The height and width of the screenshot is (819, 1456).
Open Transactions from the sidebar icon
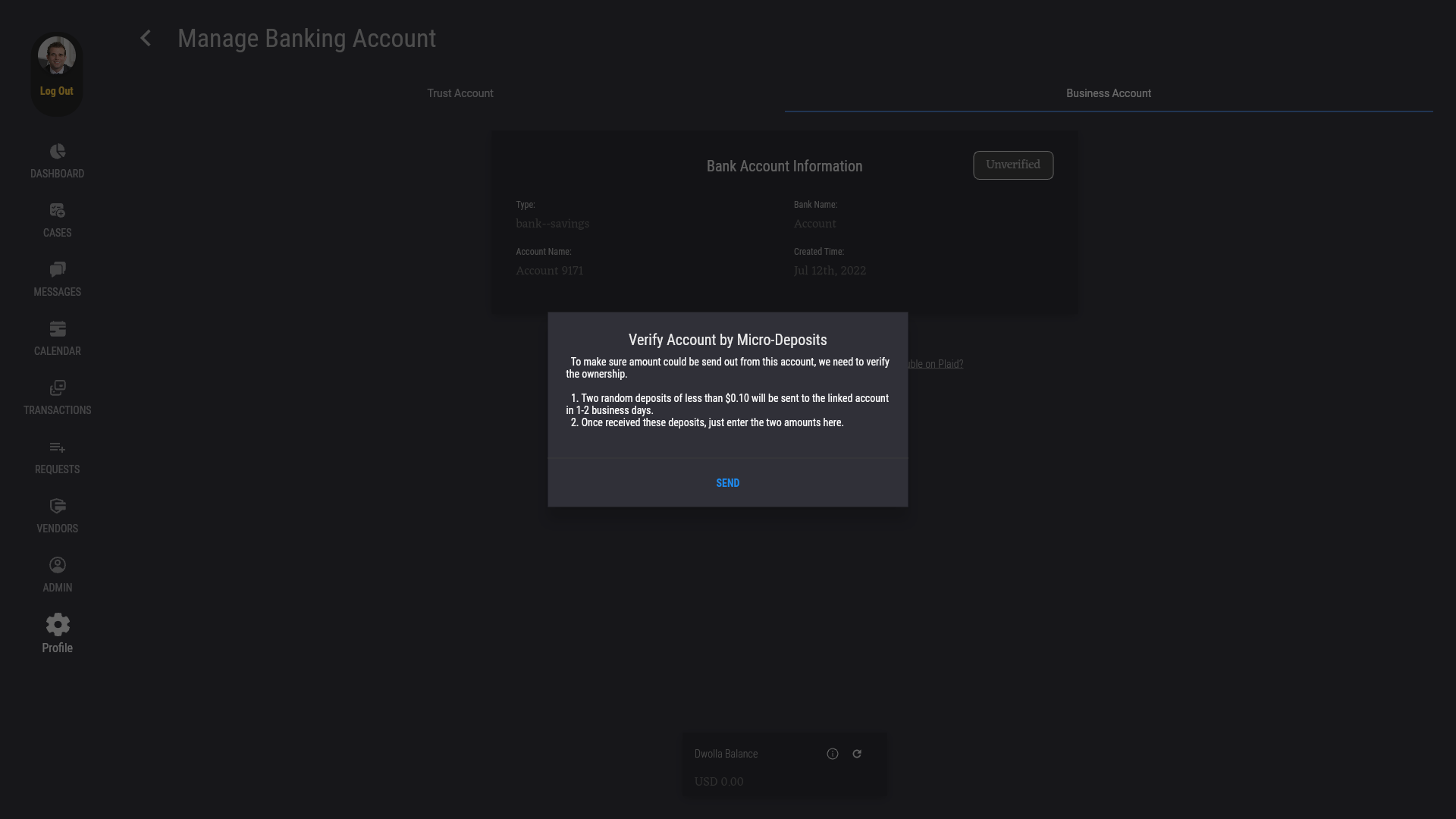coord(58,388)
